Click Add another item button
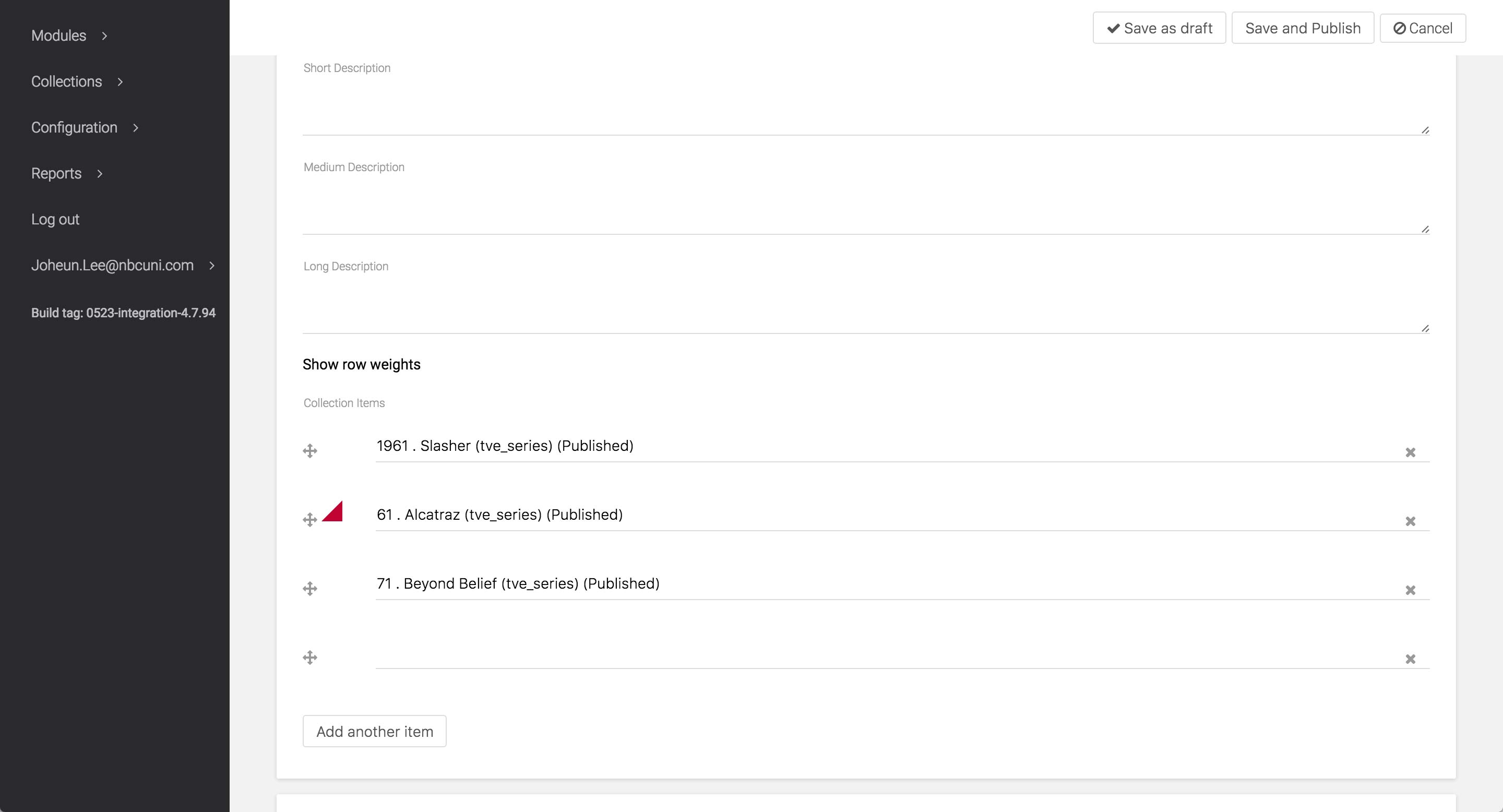The image size is (1503, 812). point(375,731)
